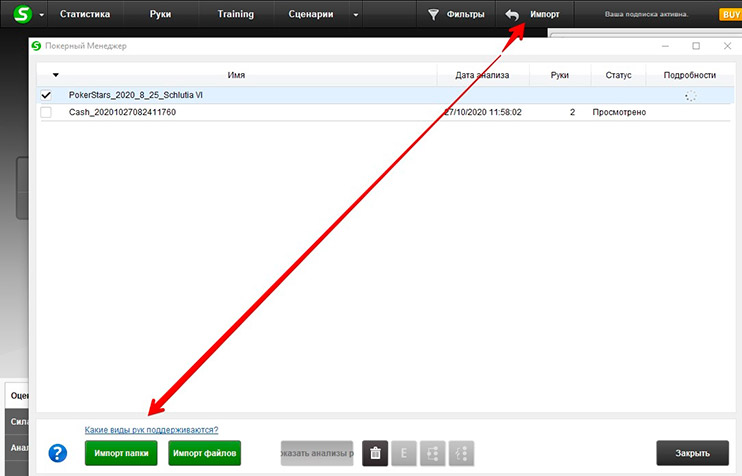Check the Cash_20201027082411760 checkbox
742x476 pixels.
(x=46, y=112)
